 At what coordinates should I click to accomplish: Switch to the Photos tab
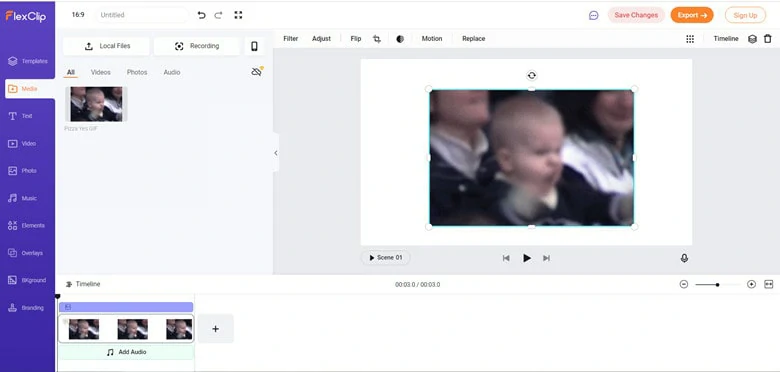[x=137, y=73]
